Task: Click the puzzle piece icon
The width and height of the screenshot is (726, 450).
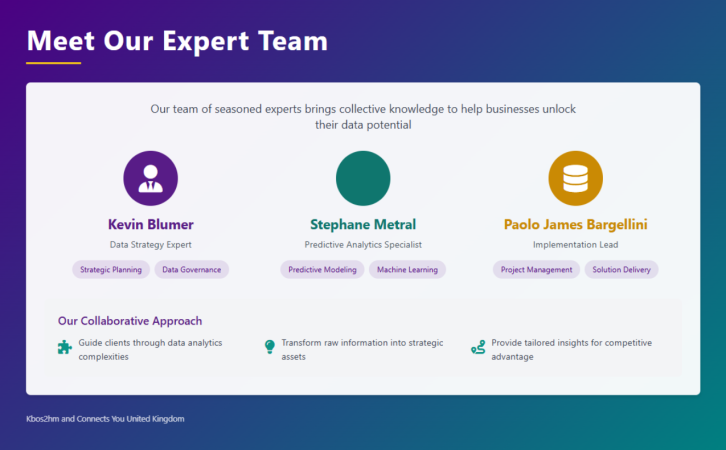Action: coord(65,347)
